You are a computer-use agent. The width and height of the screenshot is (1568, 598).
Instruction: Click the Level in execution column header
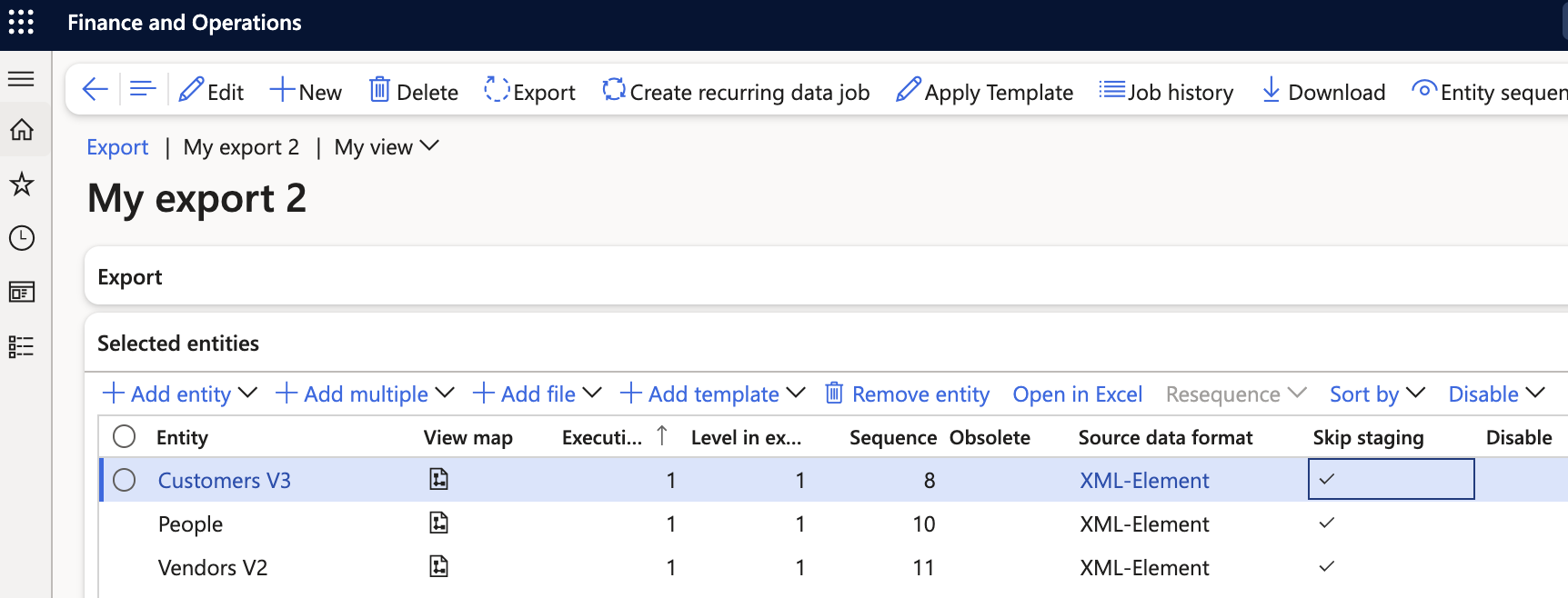pos(746,437)
